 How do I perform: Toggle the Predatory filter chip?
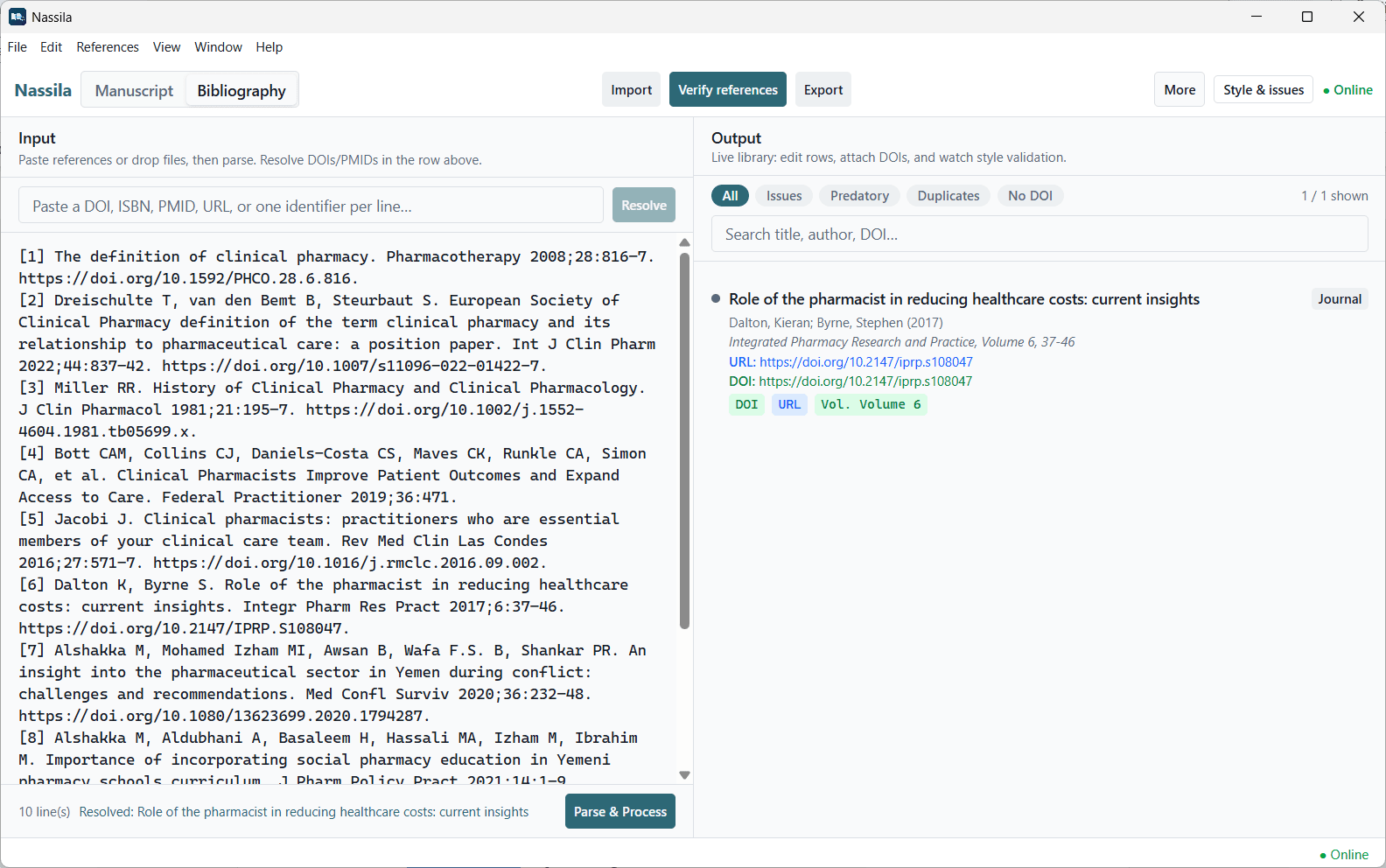coord(859,196)
